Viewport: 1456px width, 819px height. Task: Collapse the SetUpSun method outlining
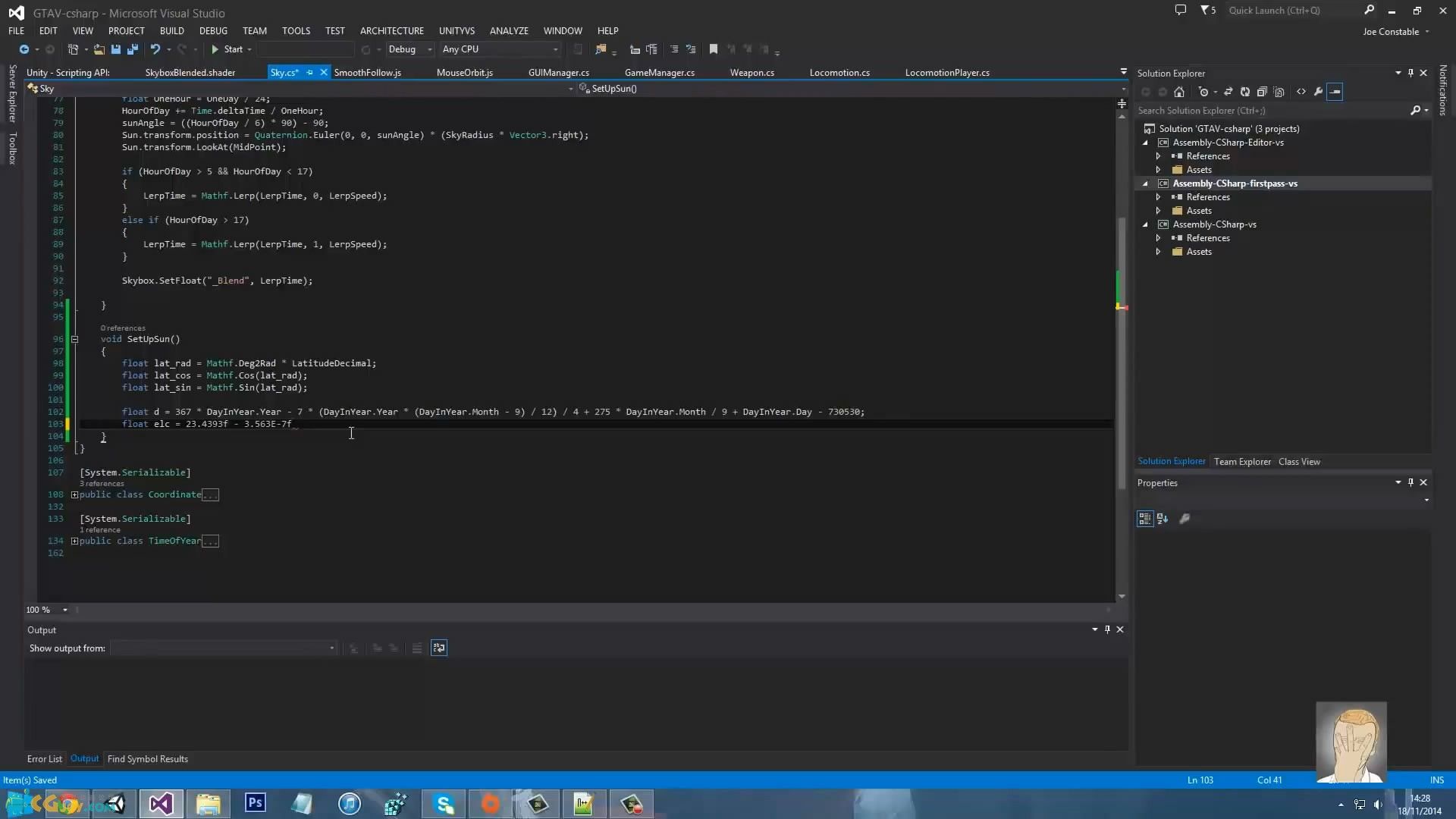pyautogui.click(x=74, y=340)
